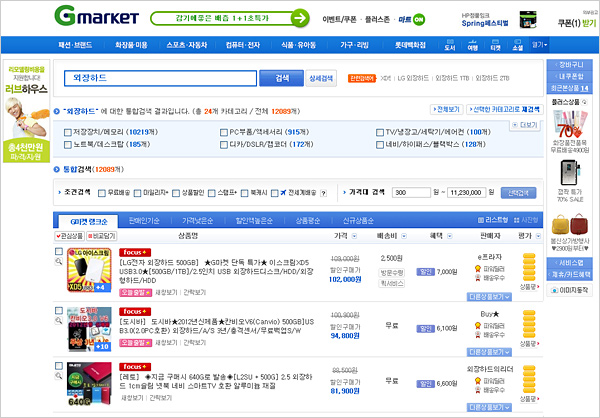
Task: Check the 저장장치/메모리 category box
Action: pos(68,132)
